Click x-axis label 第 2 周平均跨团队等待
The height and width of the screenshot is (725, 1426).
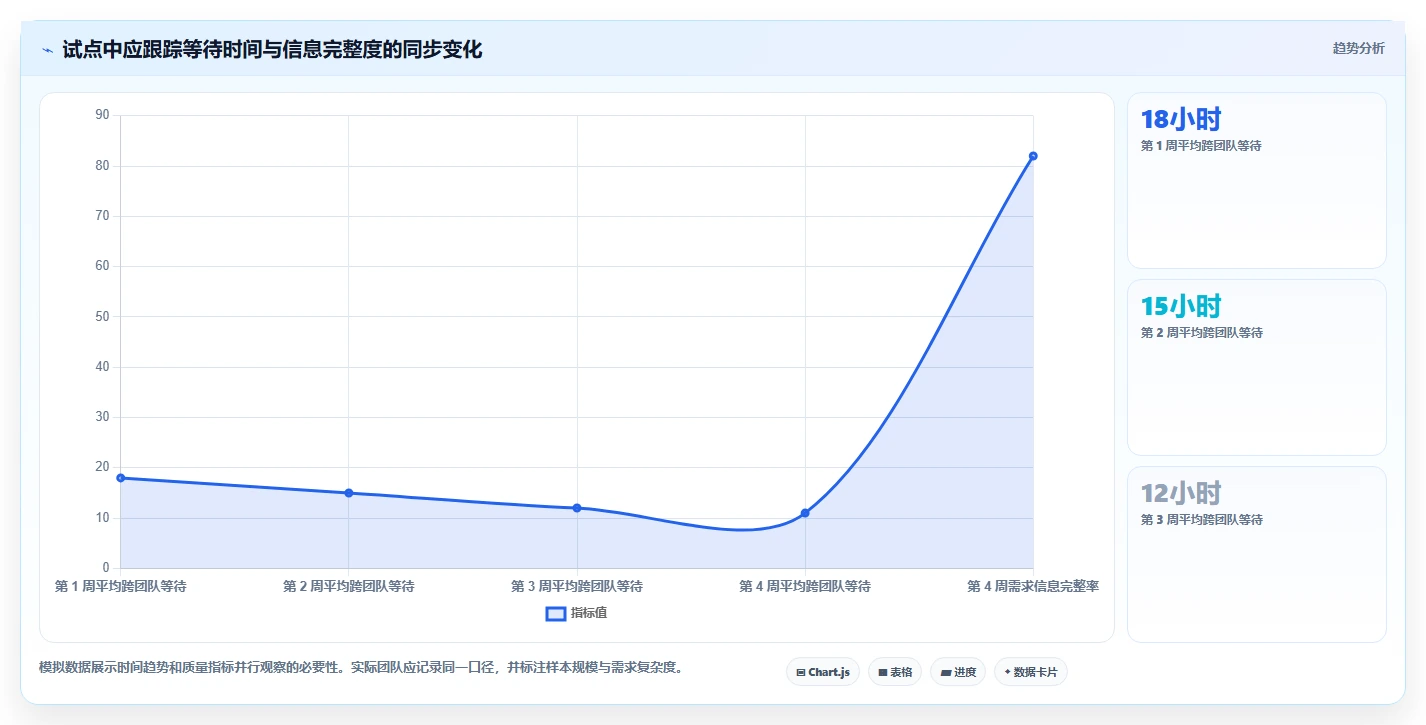[x=349, y=586]
